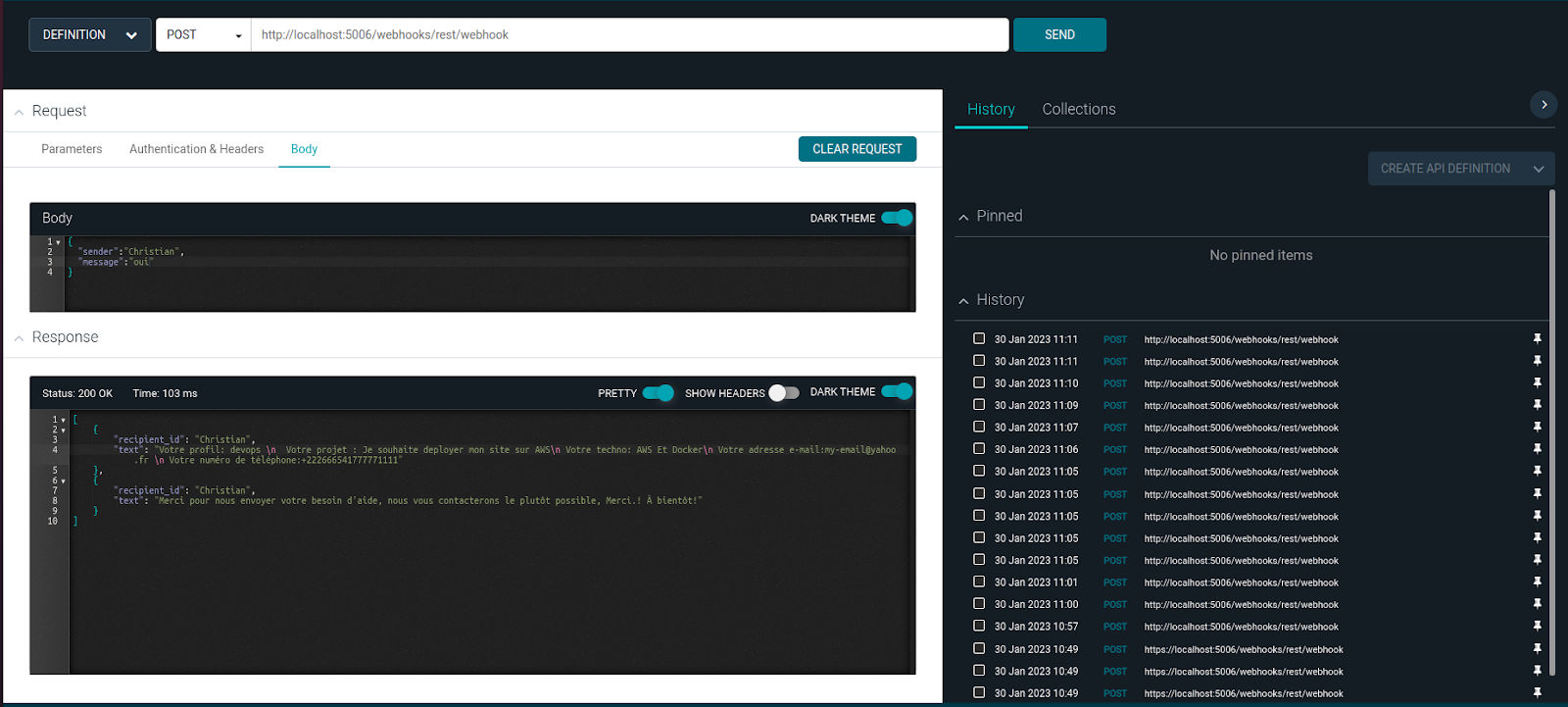Image resolution: width=1568 pixels, height=707 pixels.
Task: Open the 30 Jan 2023 11:06 webhook request
Action: tap(1241, 450)
